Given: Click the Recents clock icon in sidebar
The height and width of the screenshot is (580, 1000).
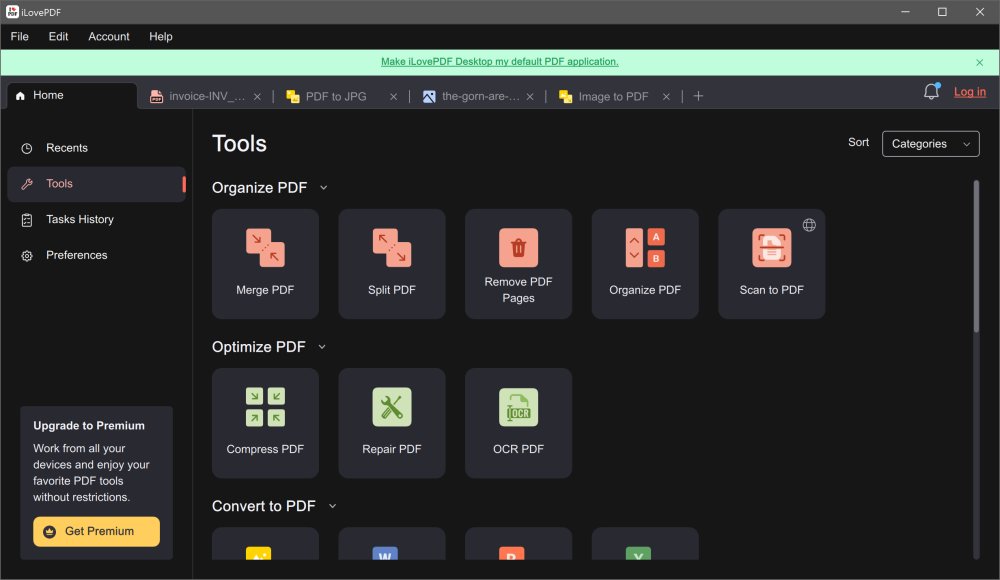Looking at the screenshot, I should (27, 149).
